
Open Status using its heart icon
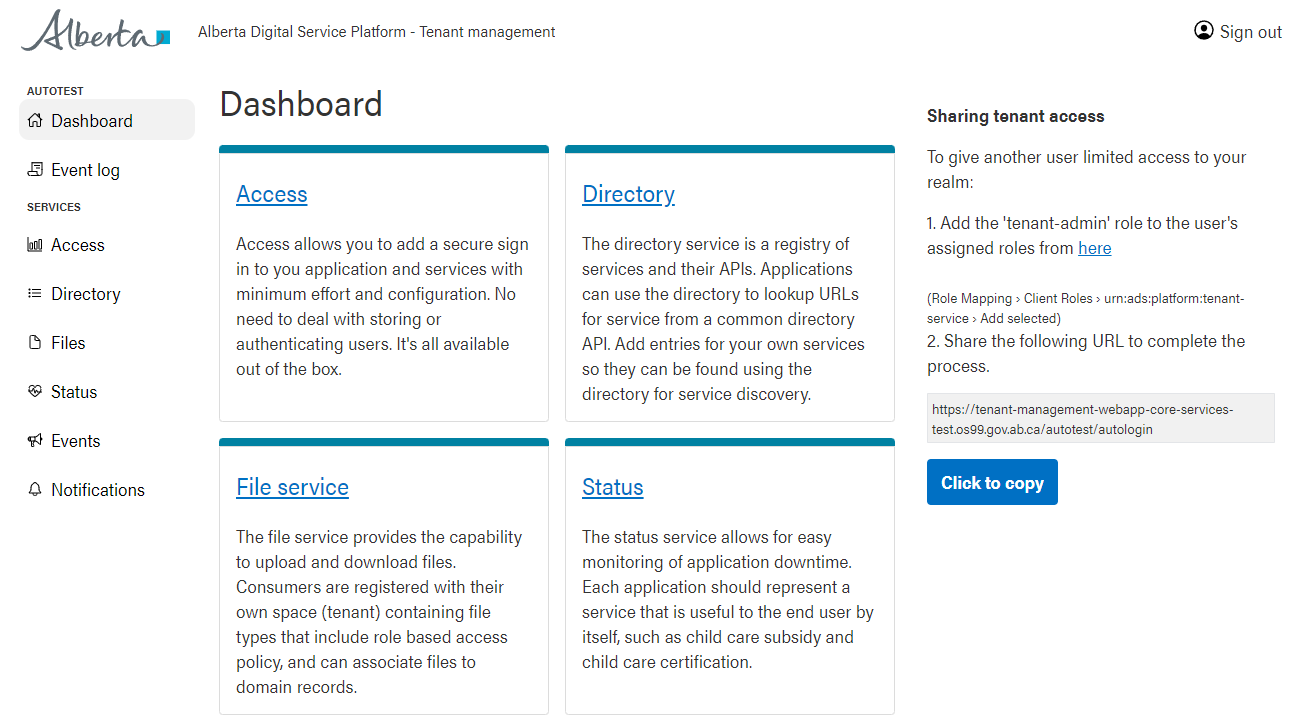pos(33,391)
